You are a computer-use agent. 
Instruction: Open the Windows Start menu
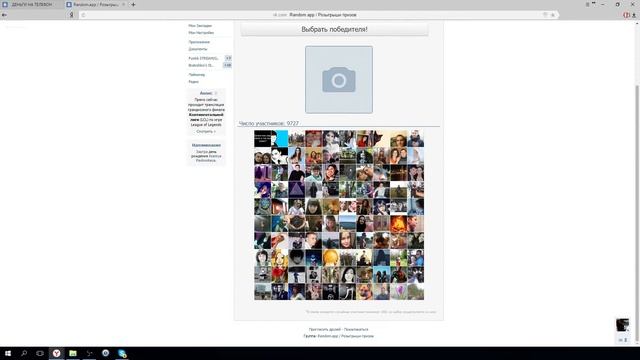8,353
